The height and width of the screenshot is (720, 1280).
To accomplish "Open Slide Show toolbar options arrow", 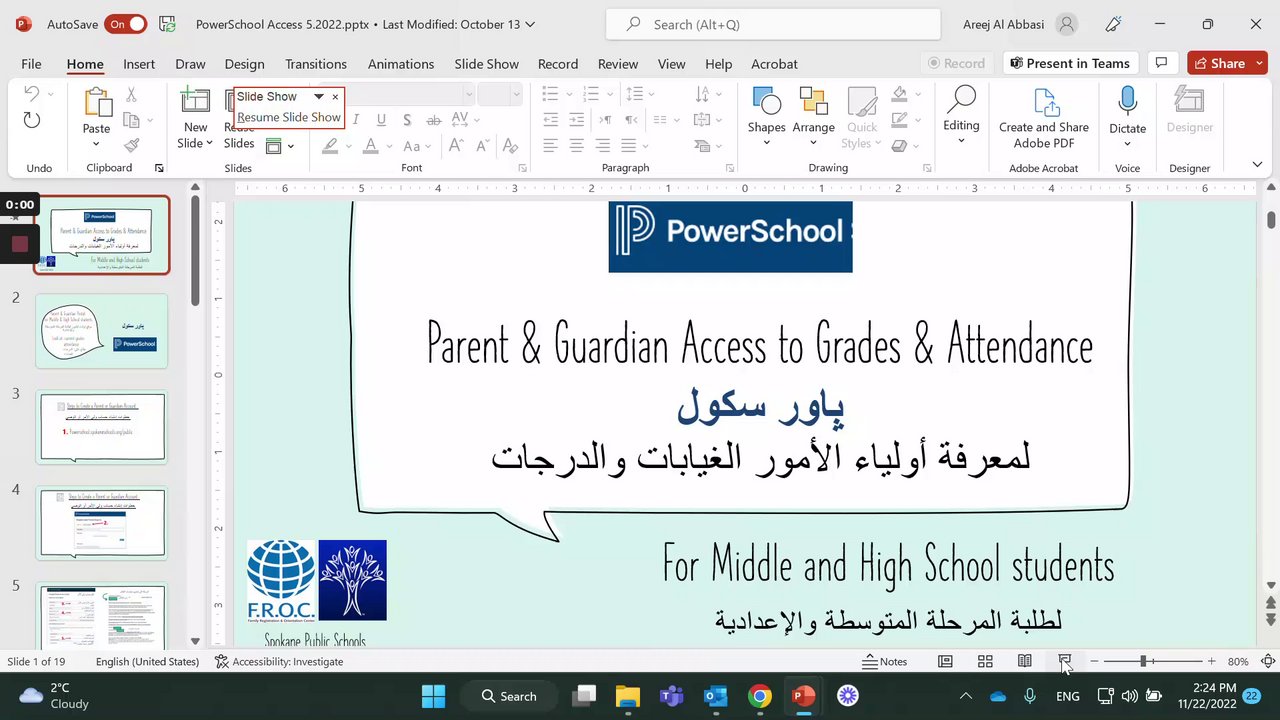I will (319, 97).
